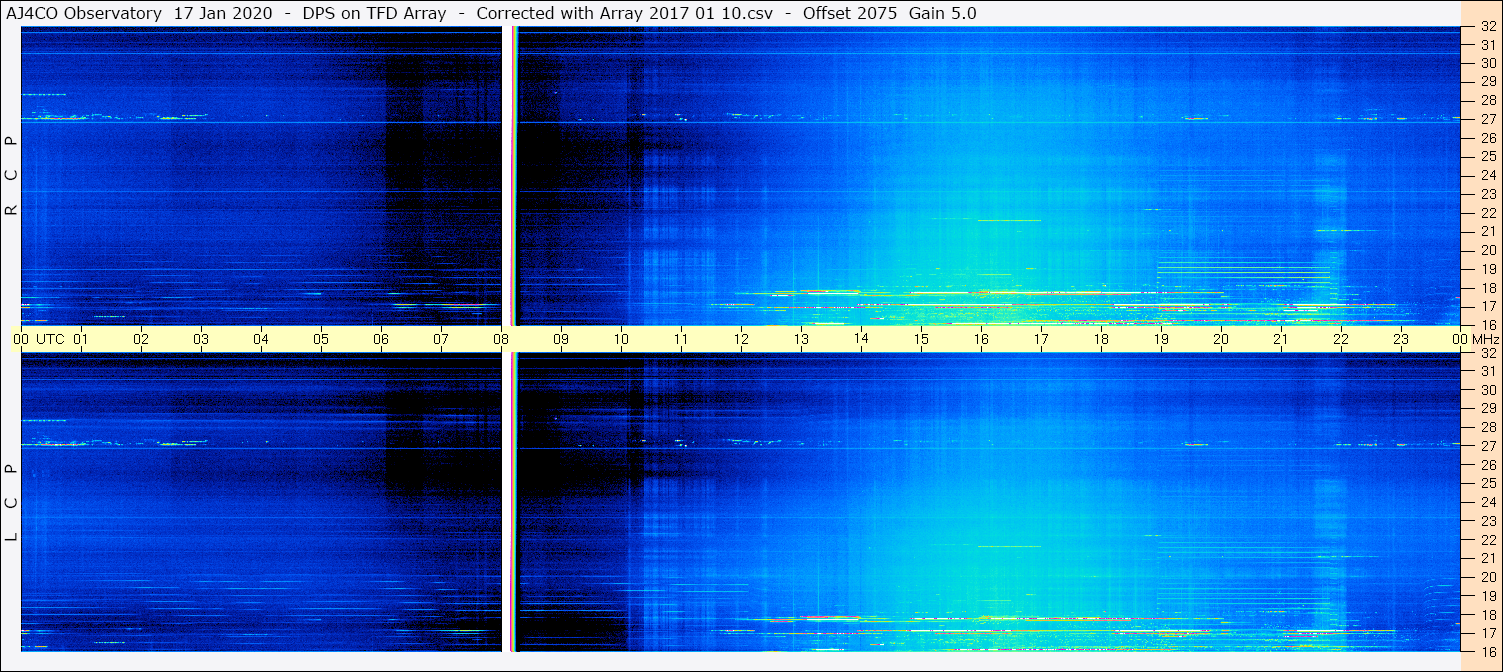
Task: Click the 20 MHz tick of the RCP spectrogram
Action: coord(1487,250)
